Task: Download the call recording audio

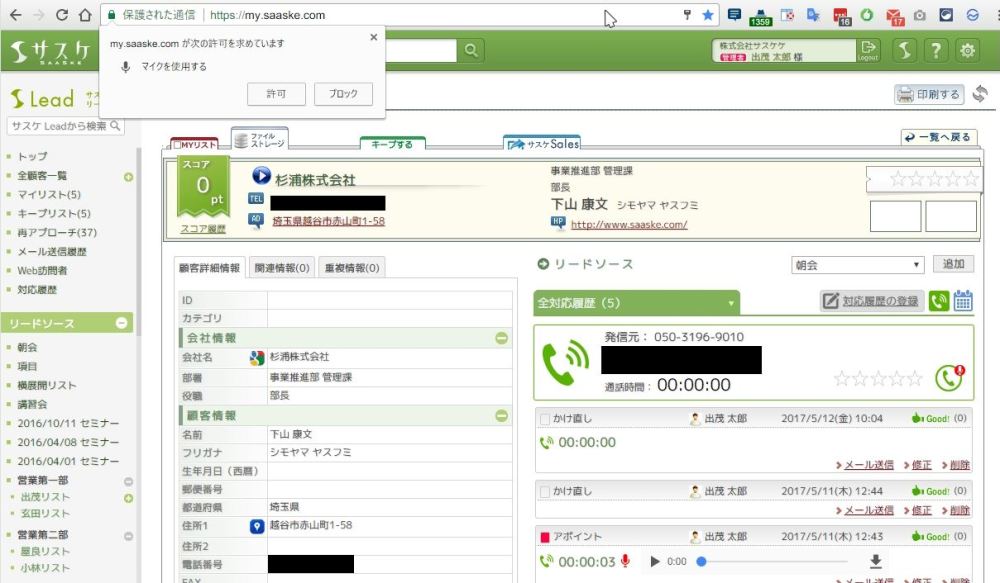Action: (x=876, y=561)
